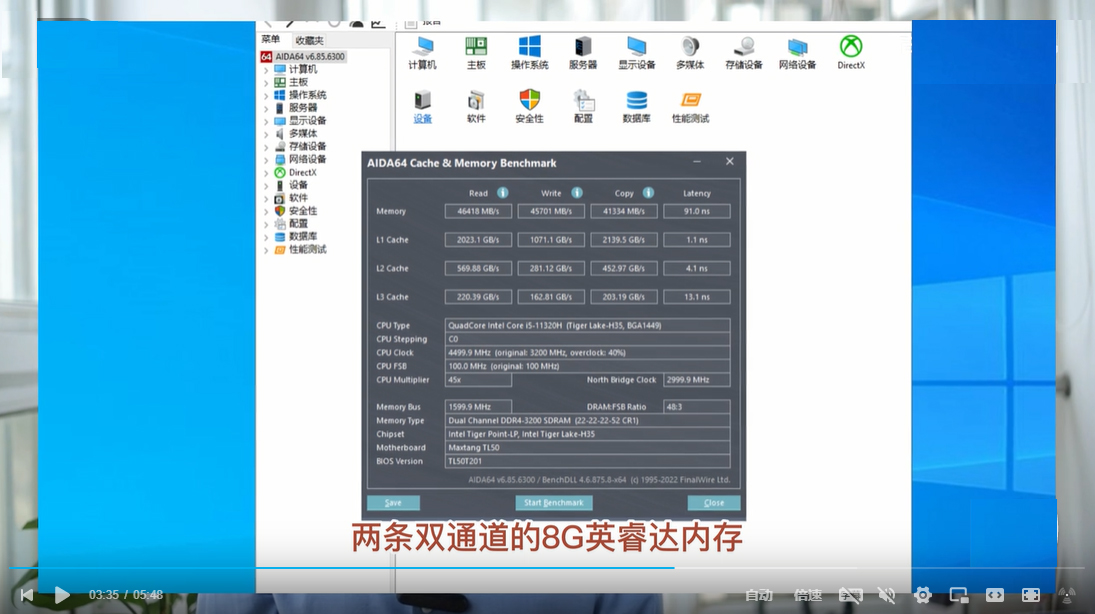This screenshot has height=614, width=1095.
Task: Expand the 存储设备 node in the sidebar tree
Action: (x=266, y=147)
